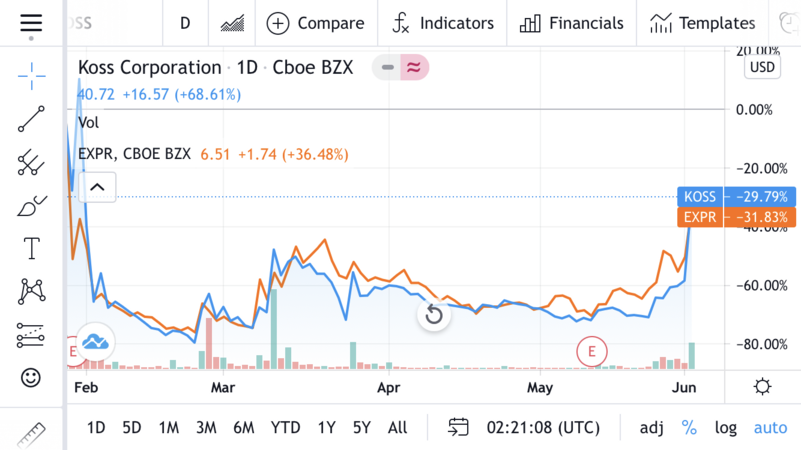801x450 pixels.
Task: Open the USD currency selector
Action: (x=762, y=67)
